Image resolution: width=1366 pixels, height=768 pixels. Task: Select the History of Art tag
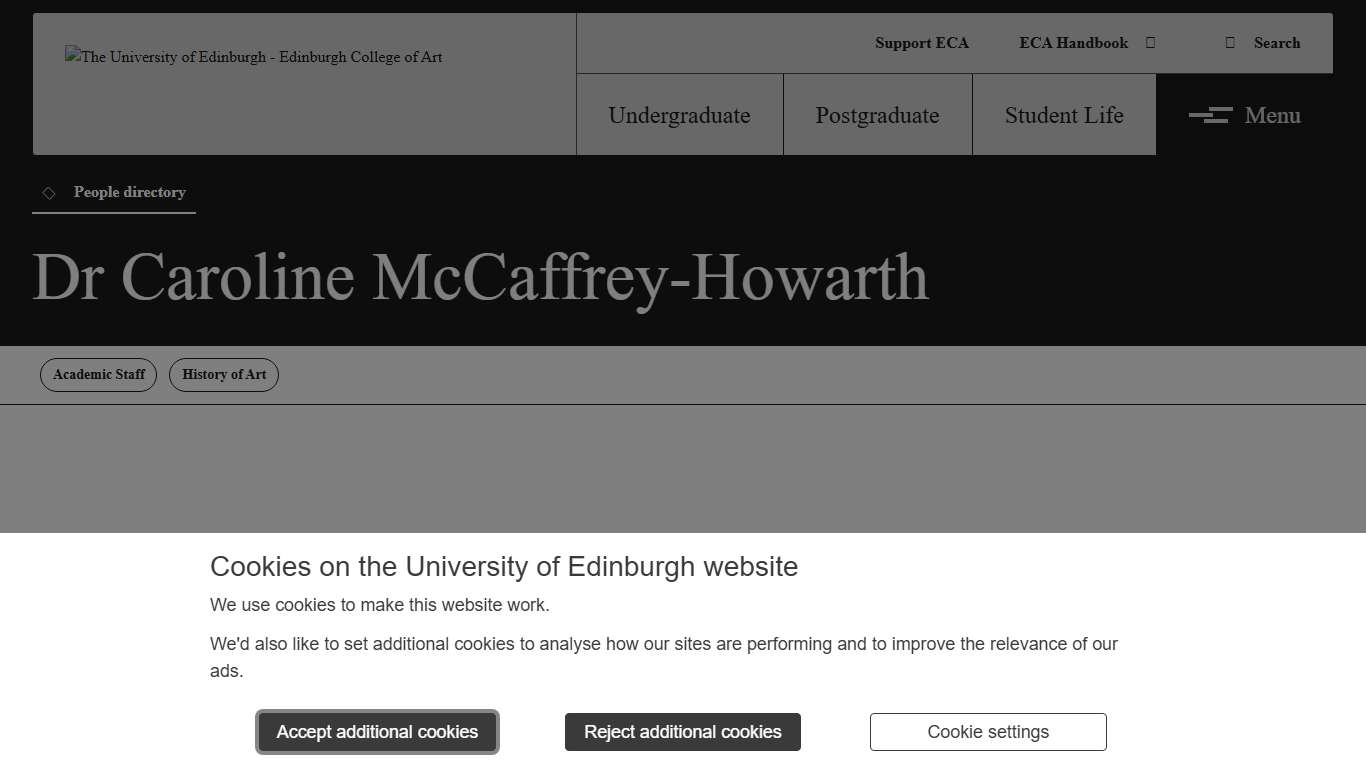(x=223, y=375)
